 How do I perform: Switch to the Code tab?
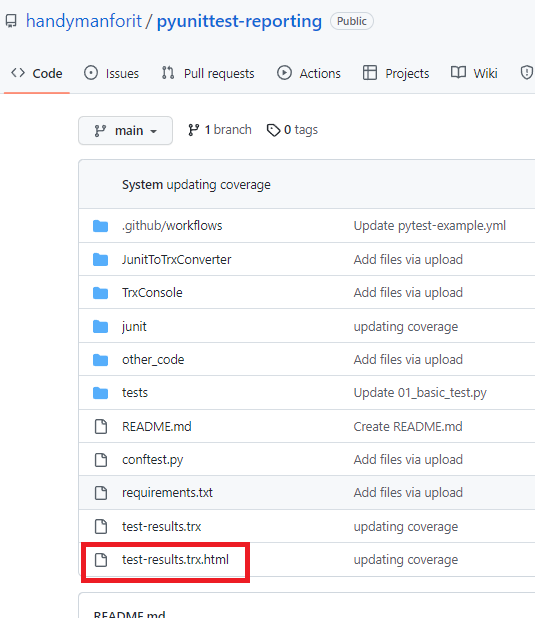[37, 73]
